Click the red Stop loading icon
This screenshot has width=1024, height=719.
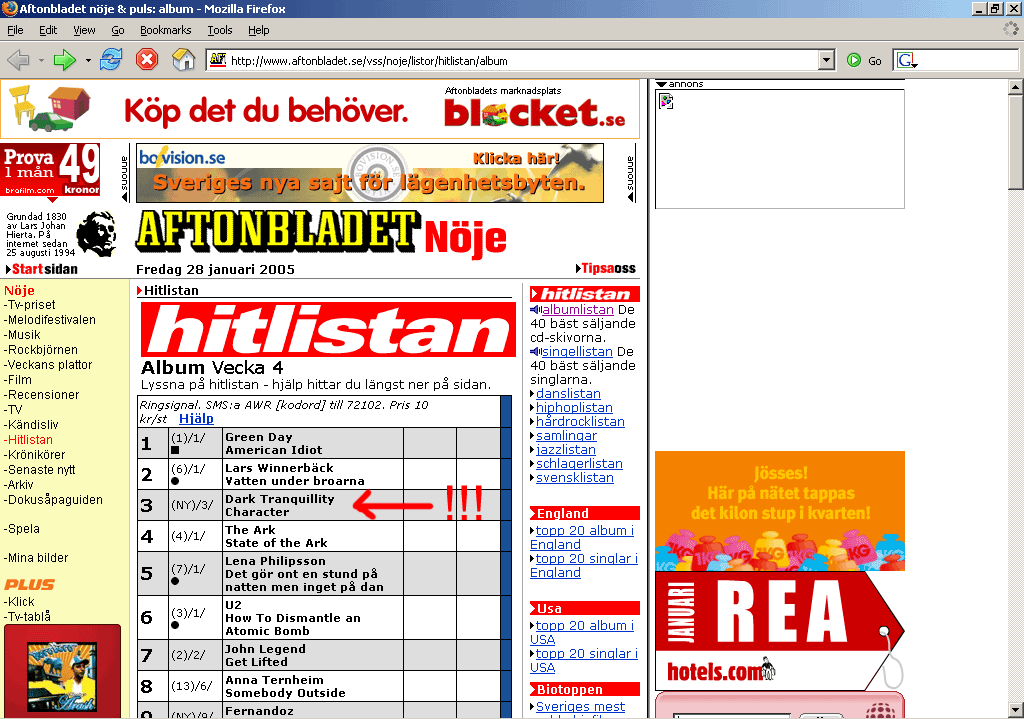(x=147, y=60)
